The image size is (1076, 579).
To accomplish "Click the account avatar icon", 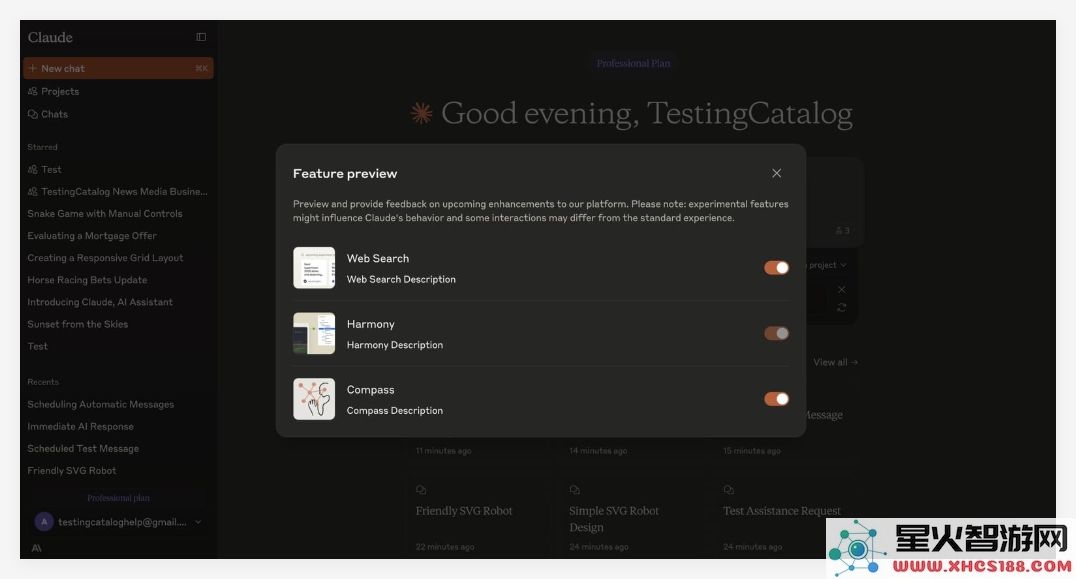I will click(44, 522).
